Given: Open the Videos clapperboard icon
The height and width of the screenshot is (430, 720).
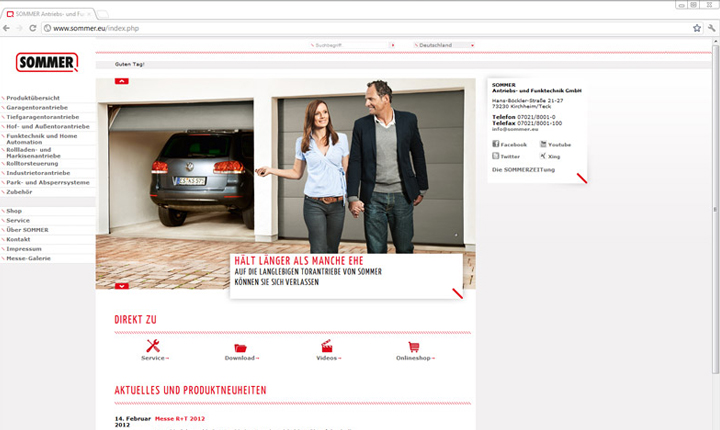Looking at the screenshot, I should pyautogui.click(x=327, y=346).
